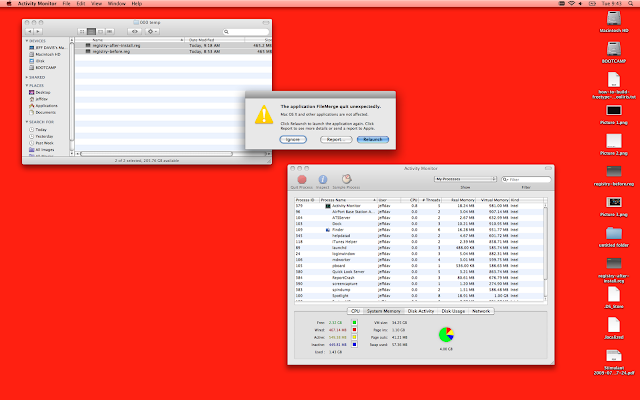The width and height of the screenshot is (640, 400).
Task: Click the Wi-Fi status menu bar icon
Action: 571,3
